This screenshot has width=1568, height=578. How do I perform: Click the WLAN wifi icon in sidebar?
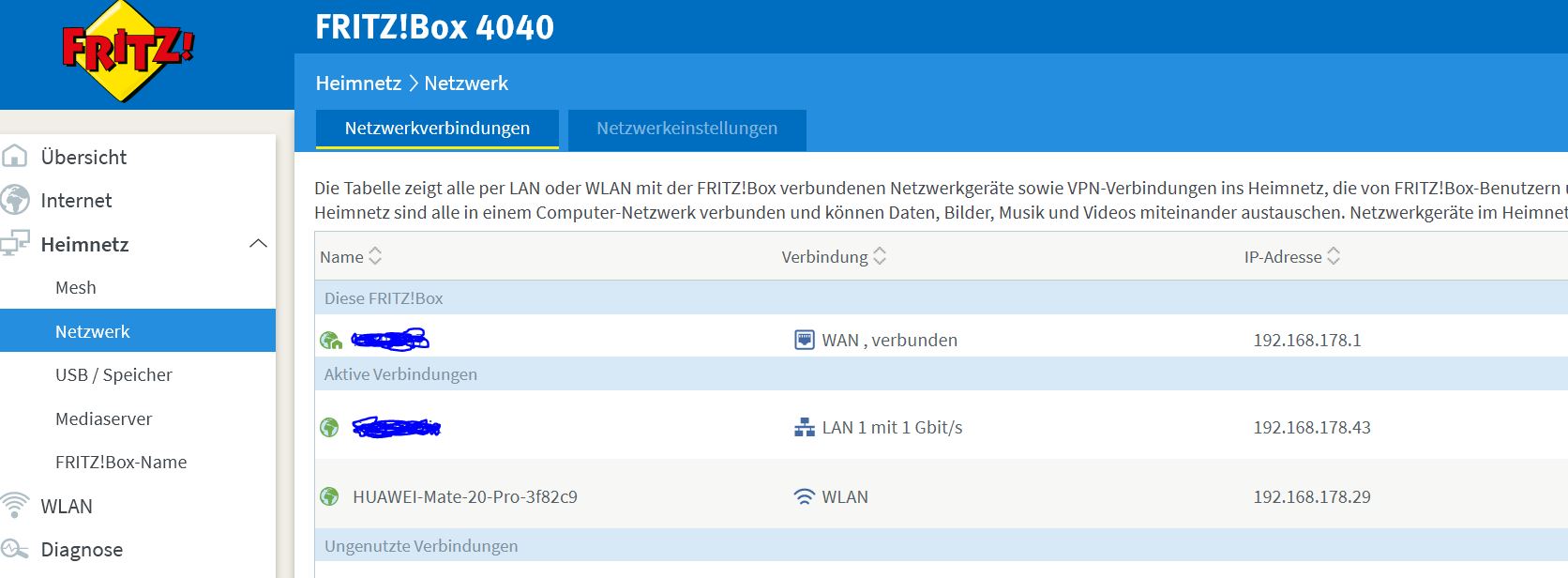(15, 506)
